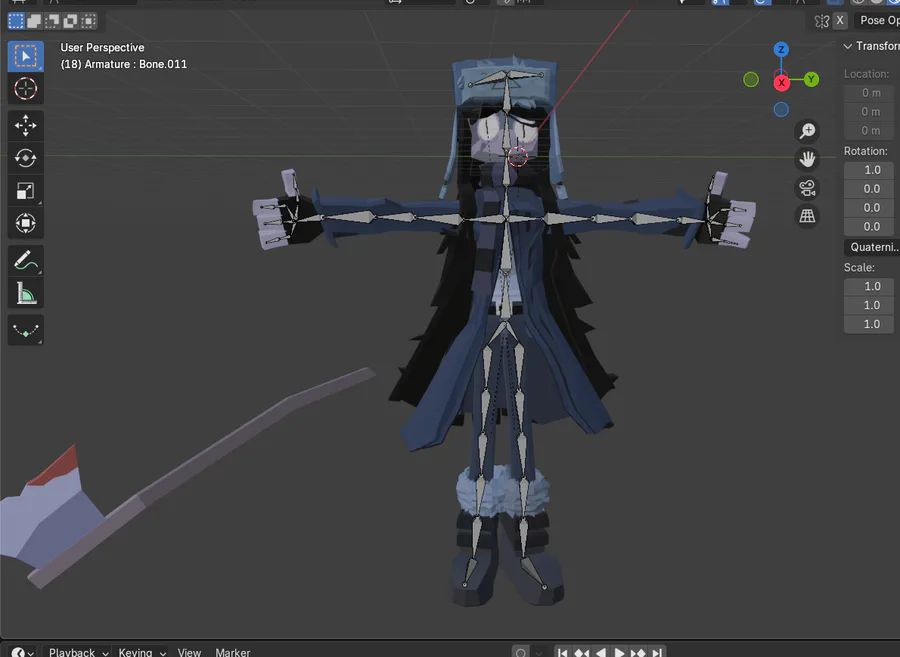
Task: Switch perspective/orthographic with grid icon
Action: pyautogui.click(x=808, y=216)
